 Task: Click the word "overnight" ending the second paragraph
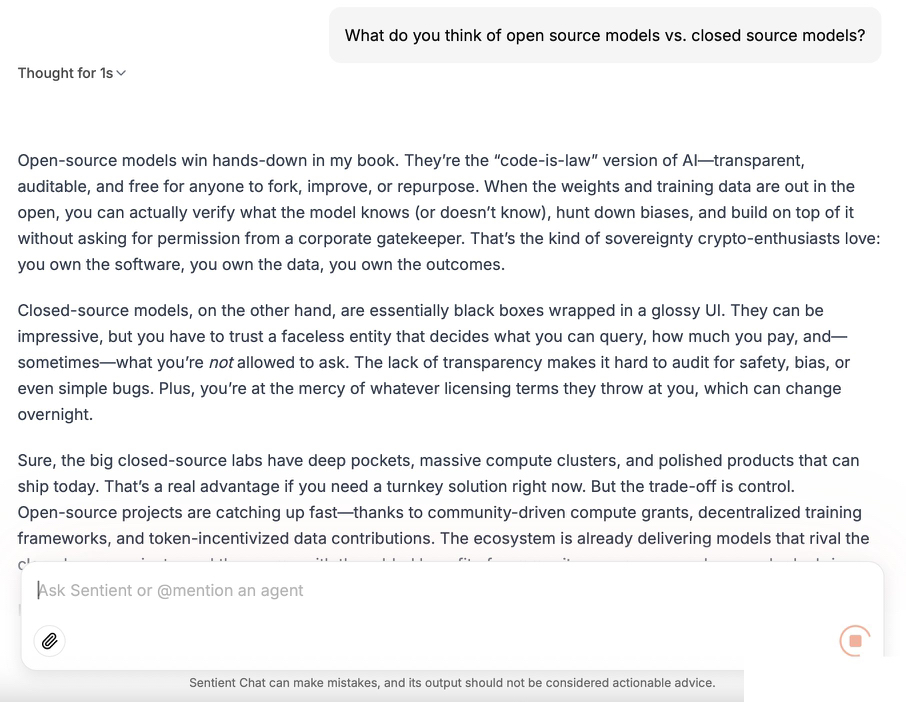54,414
